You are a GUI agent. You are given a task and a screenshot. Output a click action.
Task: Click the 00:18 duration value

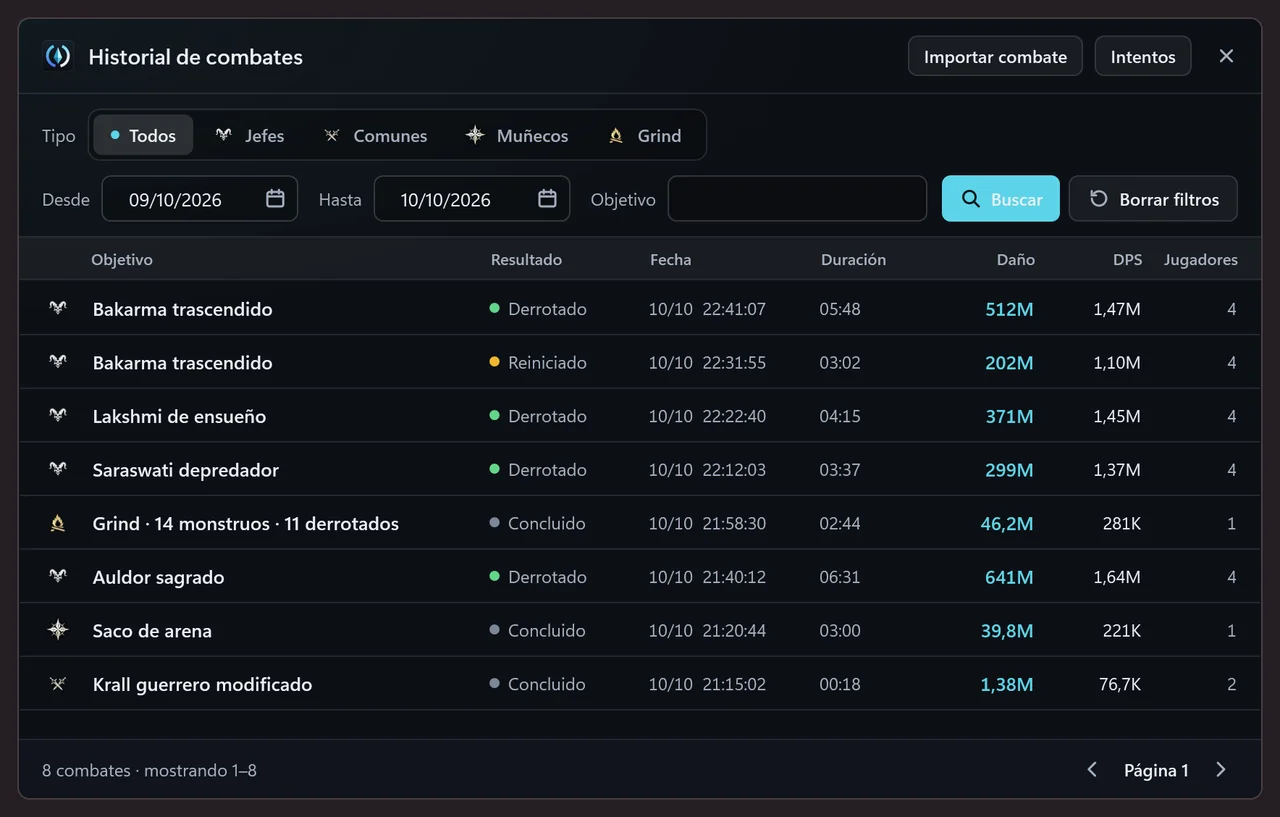tap(839, 684)
